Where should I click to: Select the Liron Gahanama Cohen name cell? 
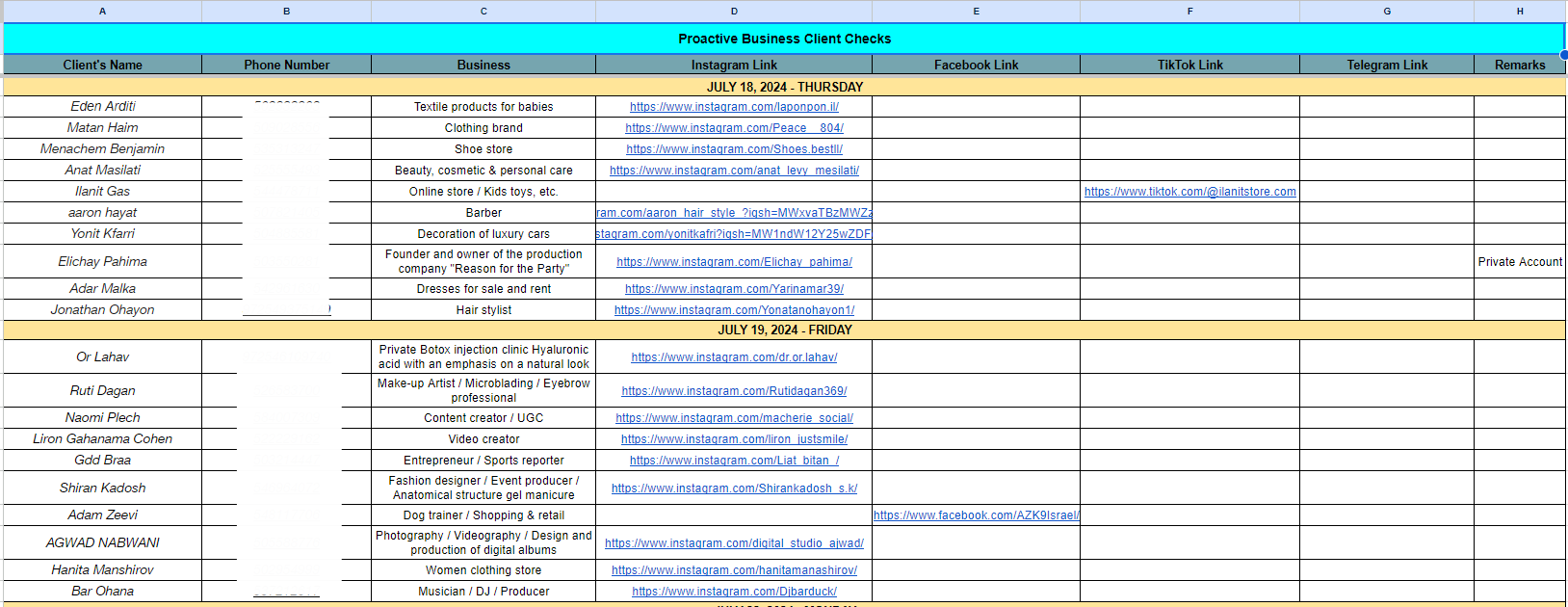pos(103,438)
